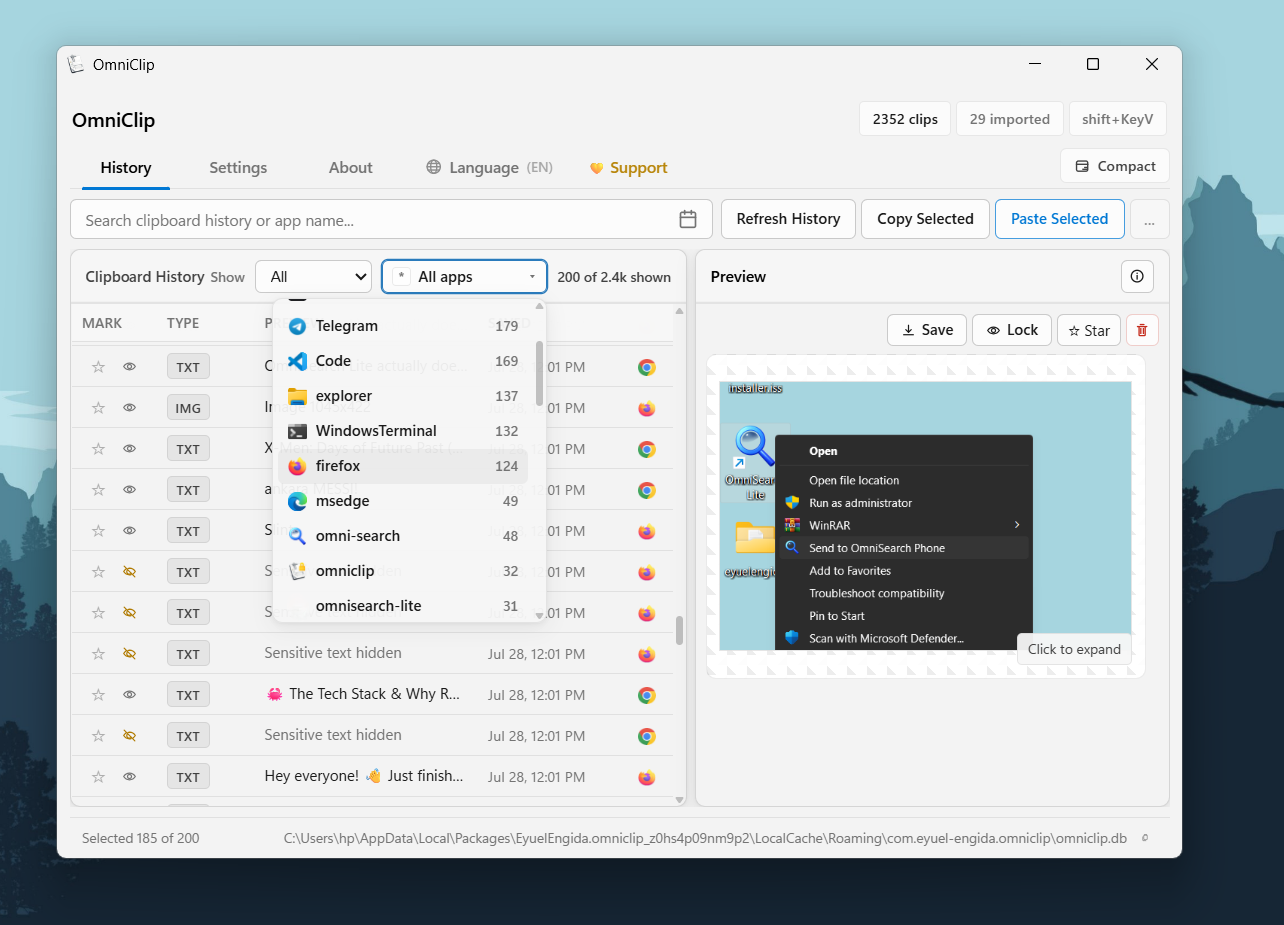Choose omni-search from the apps list
Image resolution: width=1284 pixels, height=925 pixels.
[403, 536]
